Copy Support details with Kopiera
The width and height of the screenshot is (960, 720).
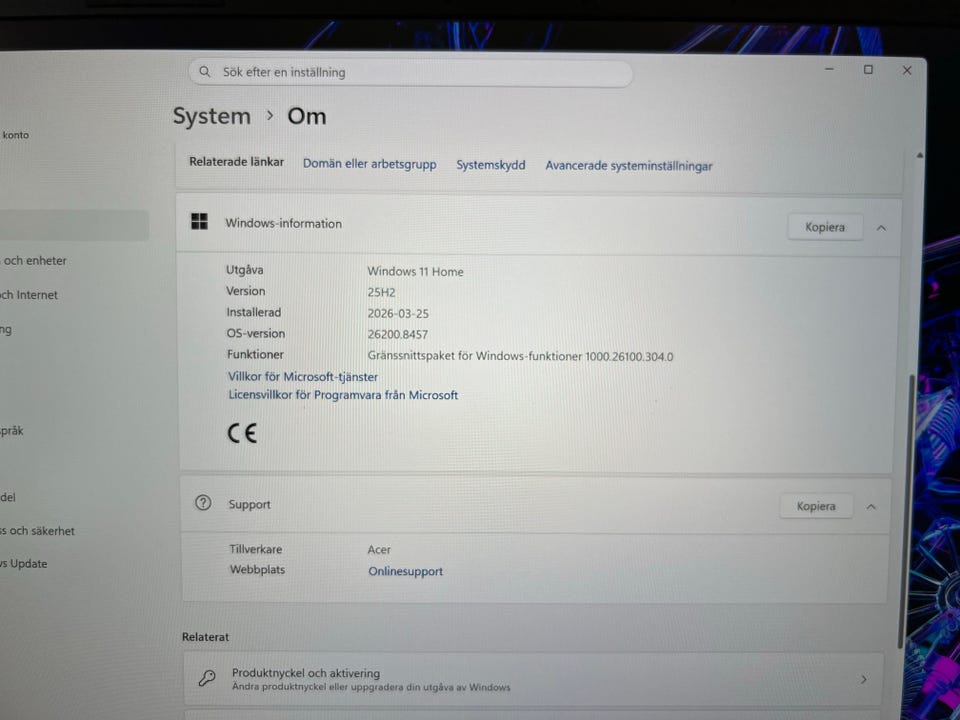tap(816, 506)
